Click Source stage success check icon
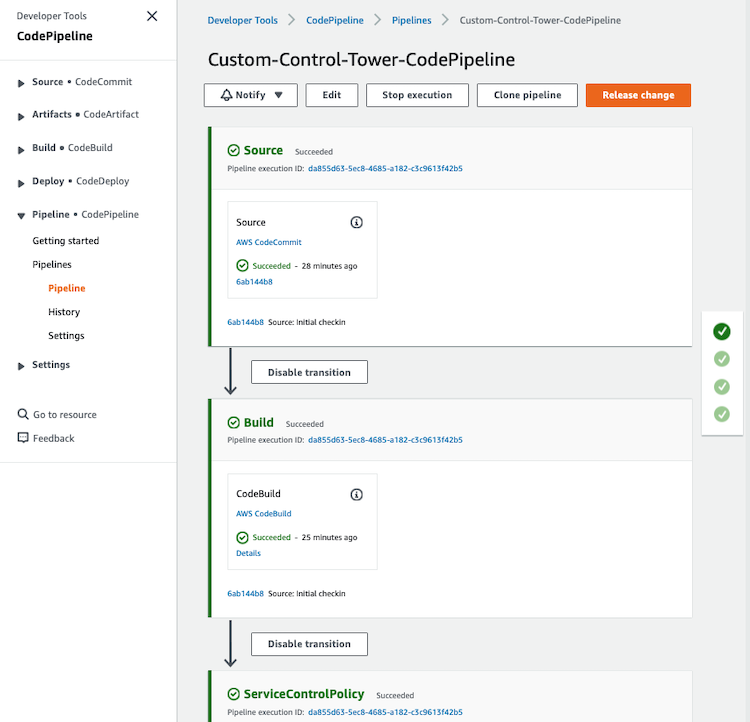Viewport: 750px width, 722px height. pos(233,150)
